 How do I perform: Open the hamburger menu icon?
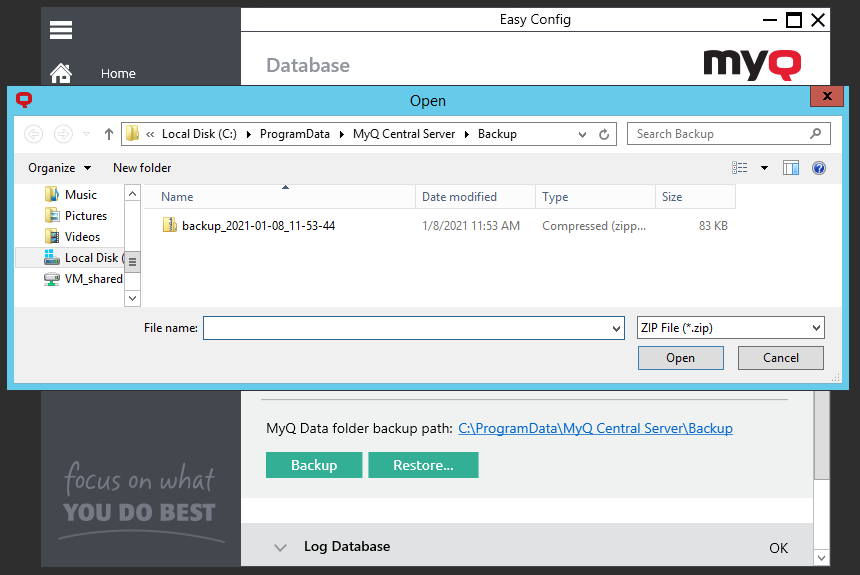(61, 30)
